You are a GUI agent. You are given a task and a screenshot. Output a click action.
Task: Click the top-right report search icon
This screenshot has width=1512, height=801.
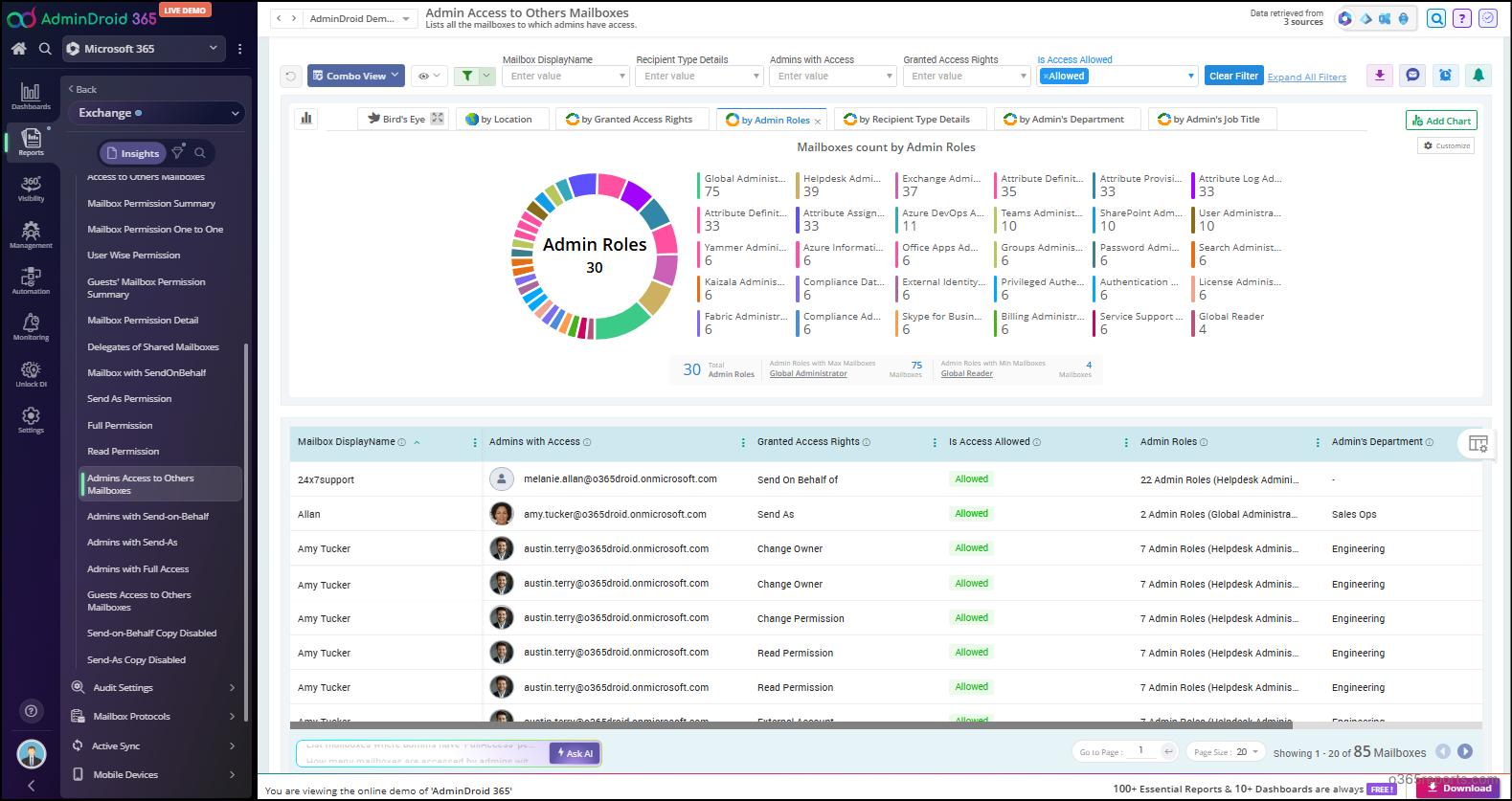click(1436, 18)
